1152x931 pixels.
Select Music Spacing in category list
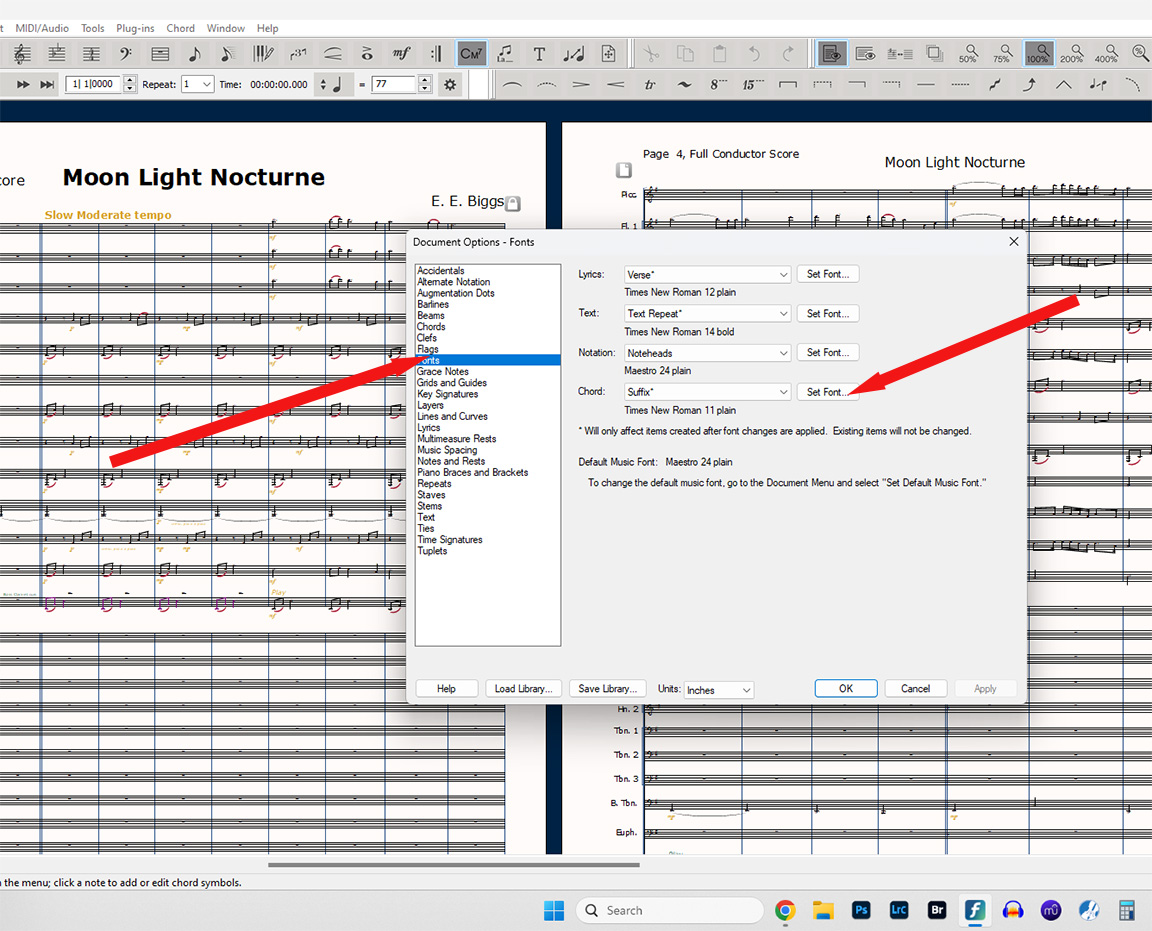coord(447,450)
